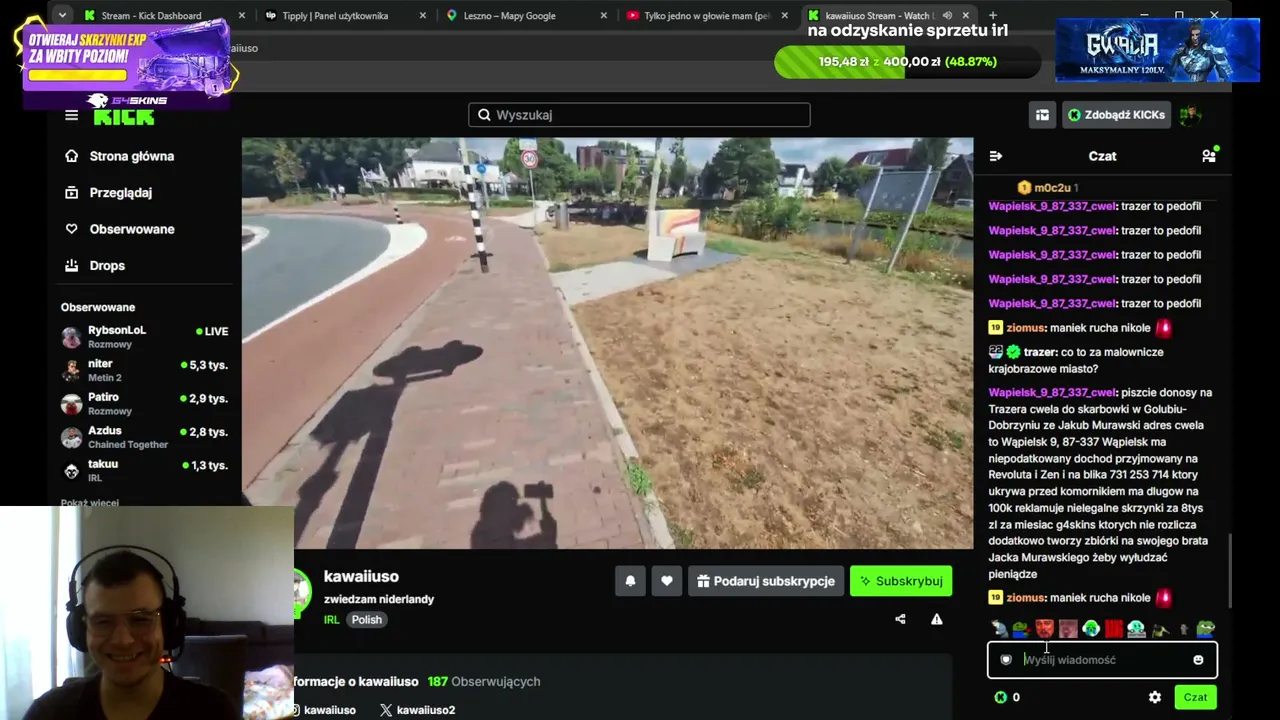1280x720 pixels.
Task: Open the emoji picker in chat input
Action: point(1198,660)
